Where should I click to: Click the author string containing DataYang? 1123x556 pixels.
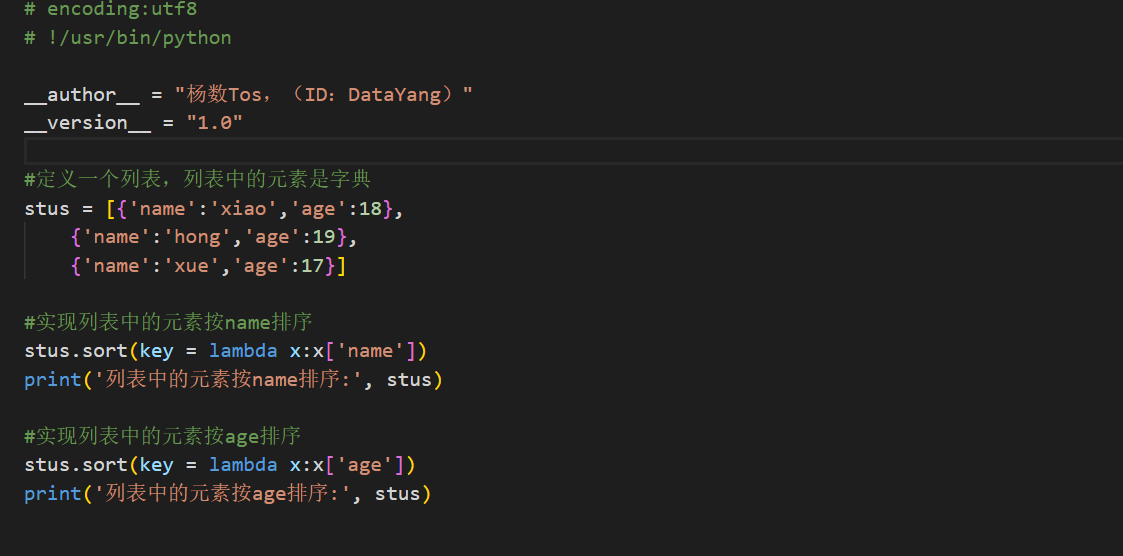point(324,95)
